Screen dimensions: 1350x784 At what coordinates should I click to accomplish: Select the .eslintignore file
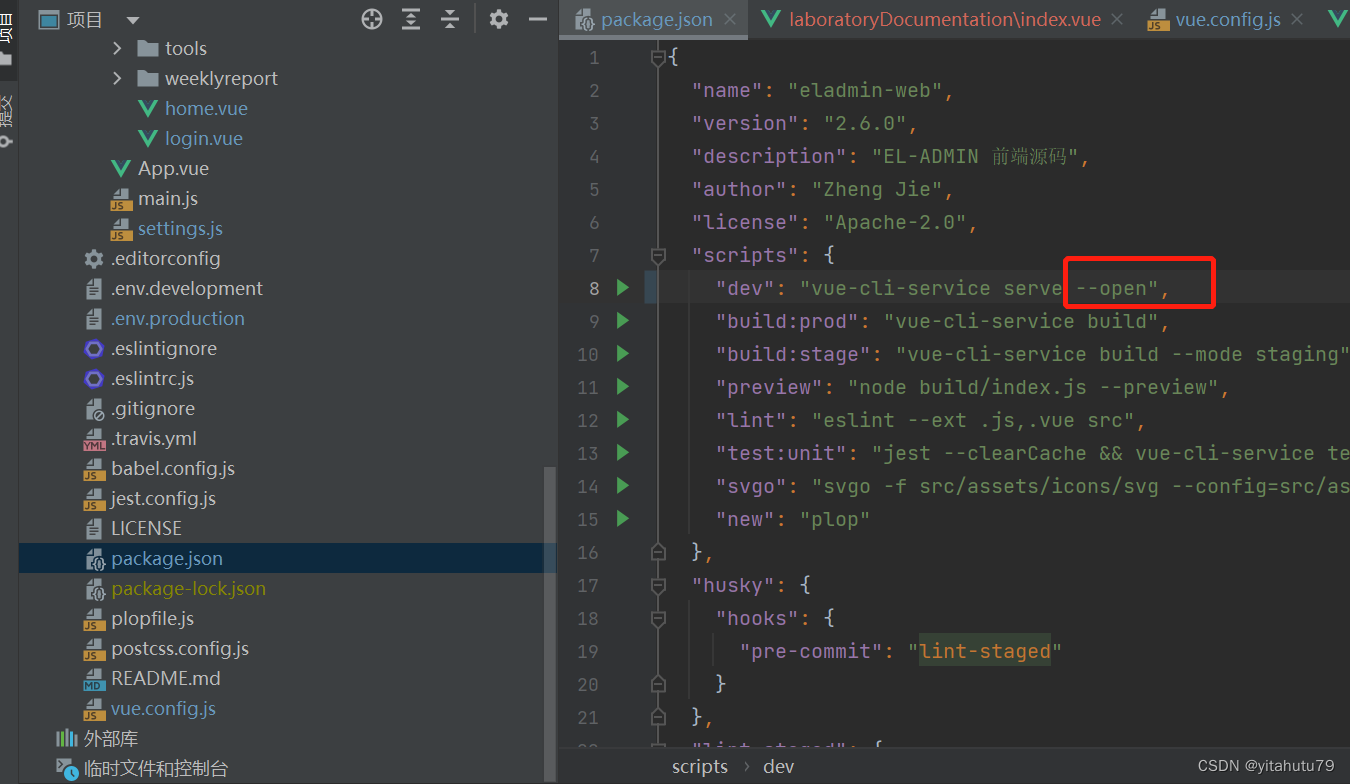[164, 348]
